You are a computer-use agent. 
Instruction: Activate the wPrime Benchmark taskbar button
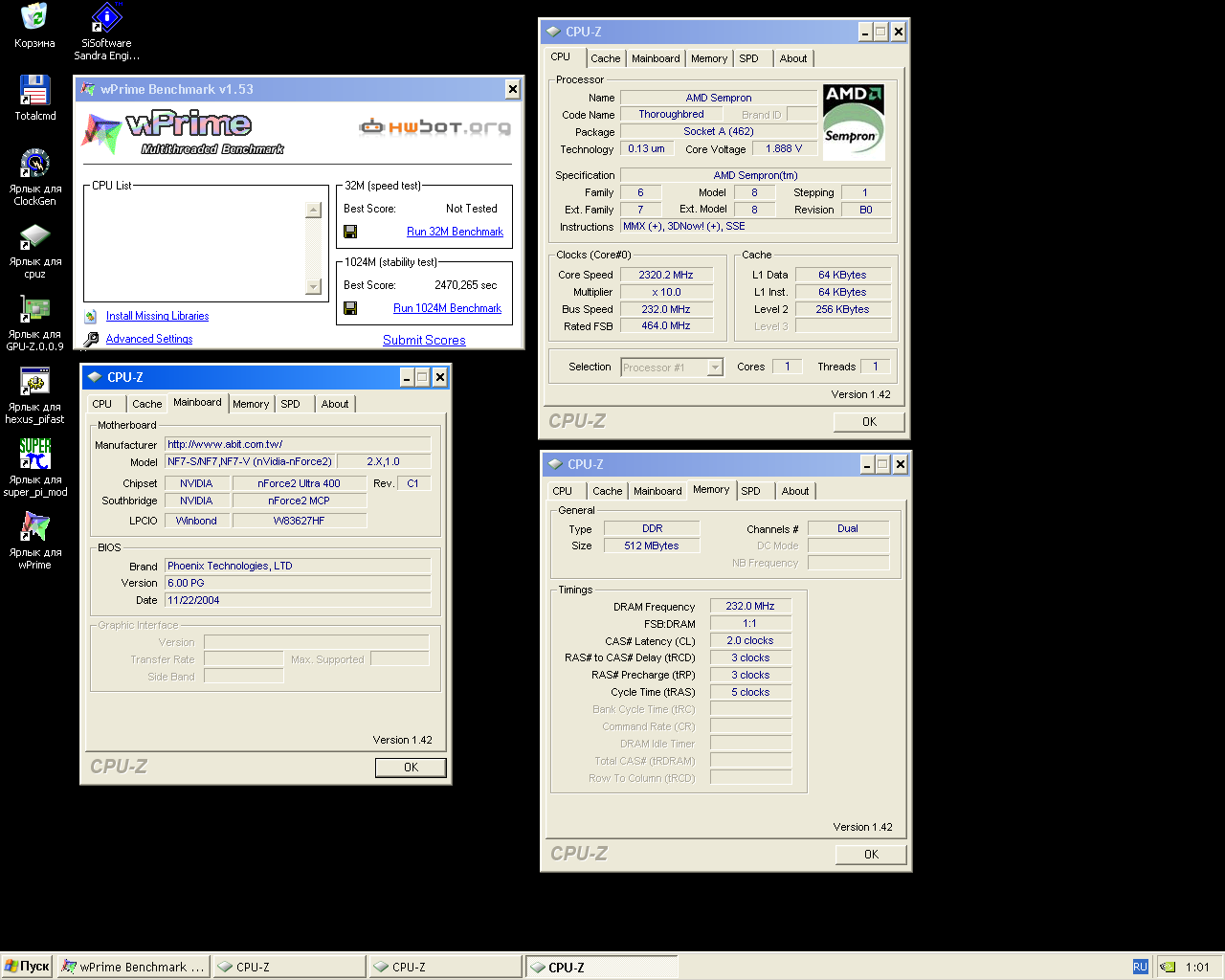click(x=133, y=967)
